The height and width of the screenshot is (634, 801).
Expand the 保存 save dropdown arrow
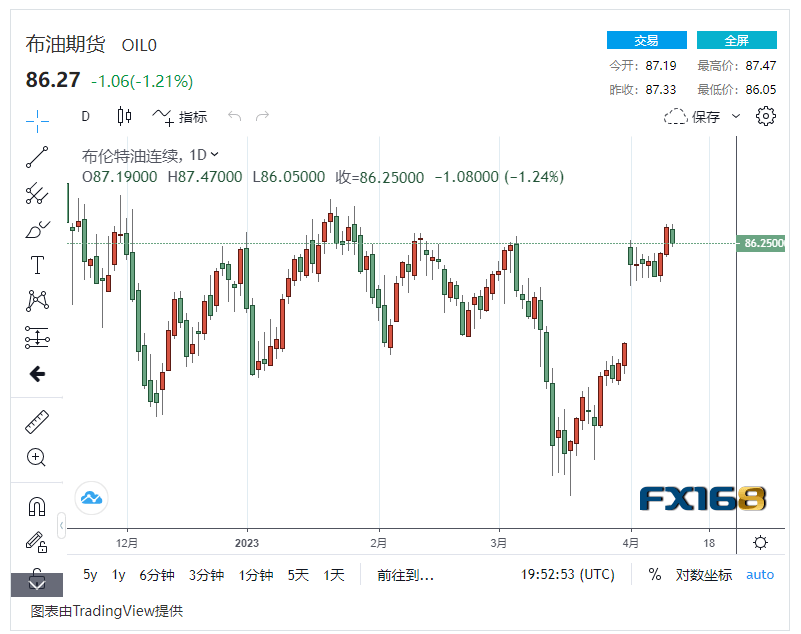point(737,116)
